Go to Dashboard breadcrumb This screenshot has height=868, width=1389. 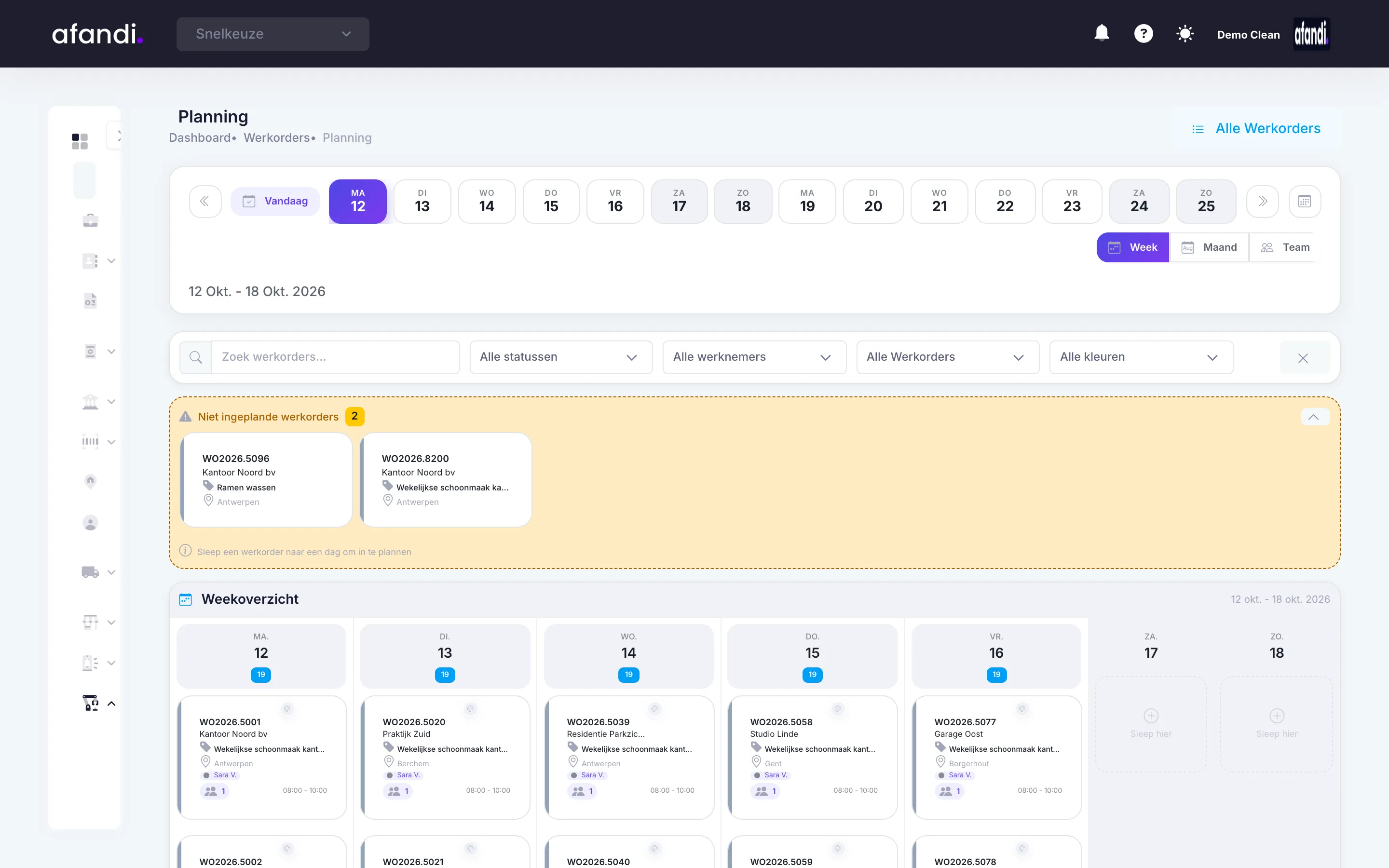[199, 138]
